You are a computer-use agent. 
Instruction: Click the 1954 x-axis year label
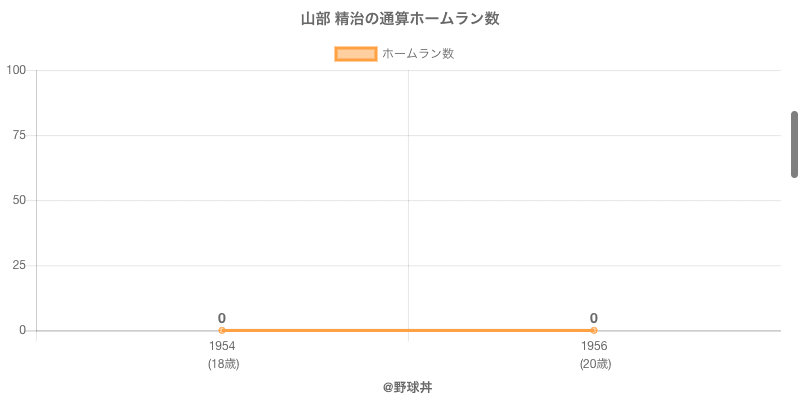222,346
